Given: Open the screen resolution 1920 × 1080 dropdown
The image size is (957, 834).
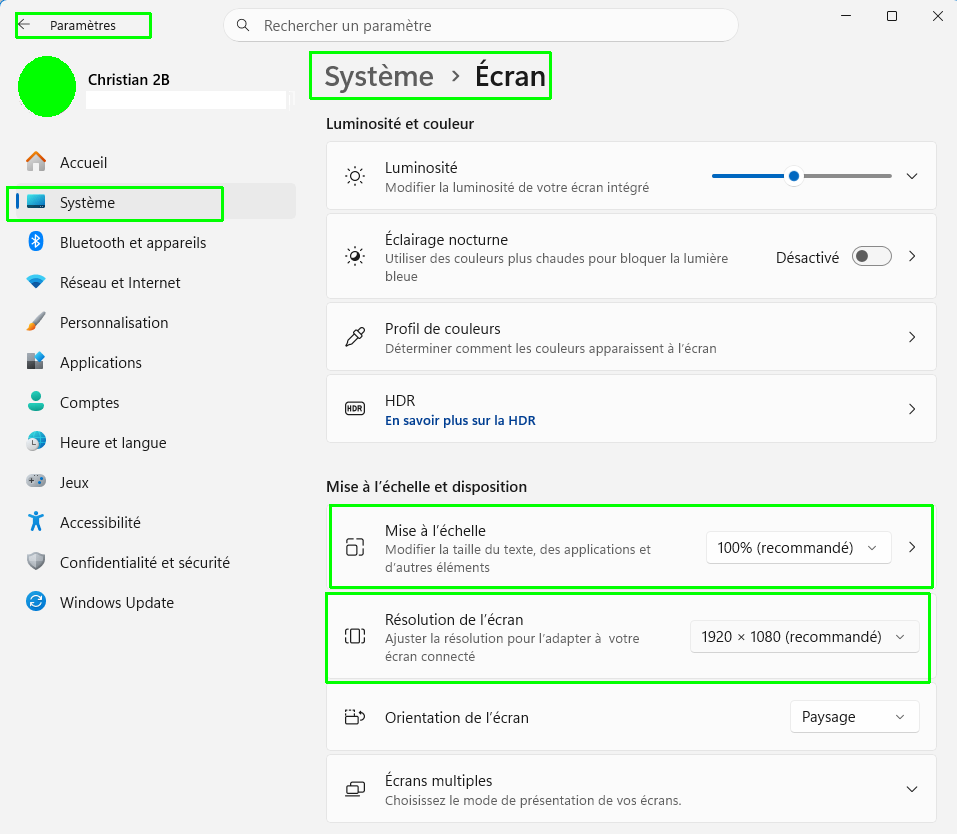Looking at the screenshot, I should [804, 637].
